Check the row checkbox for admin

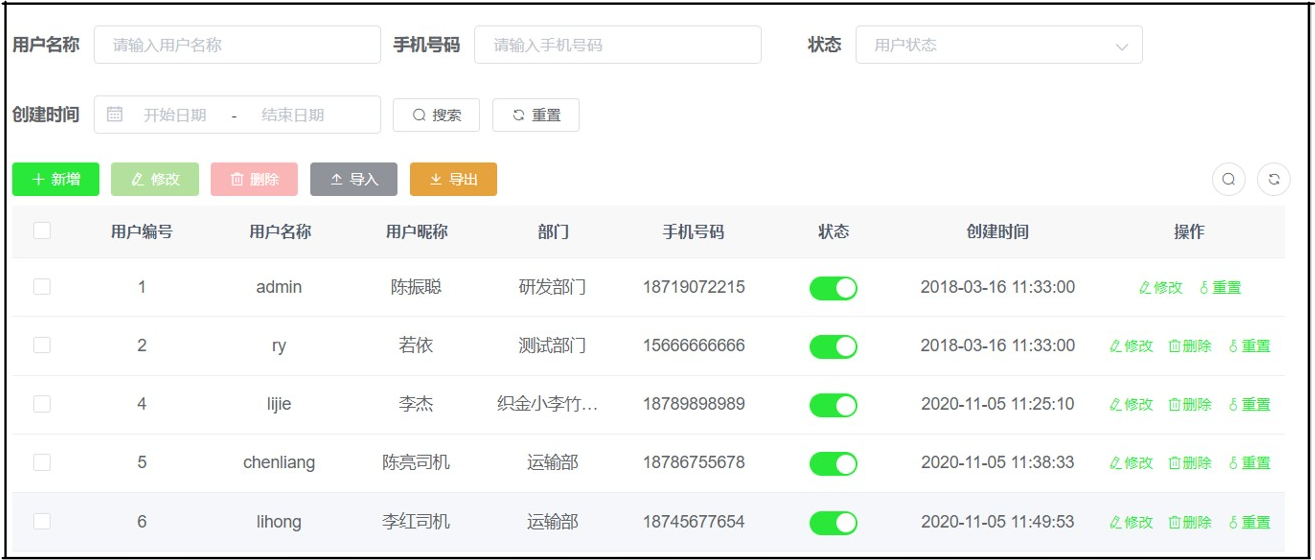(x=42, y=287)
